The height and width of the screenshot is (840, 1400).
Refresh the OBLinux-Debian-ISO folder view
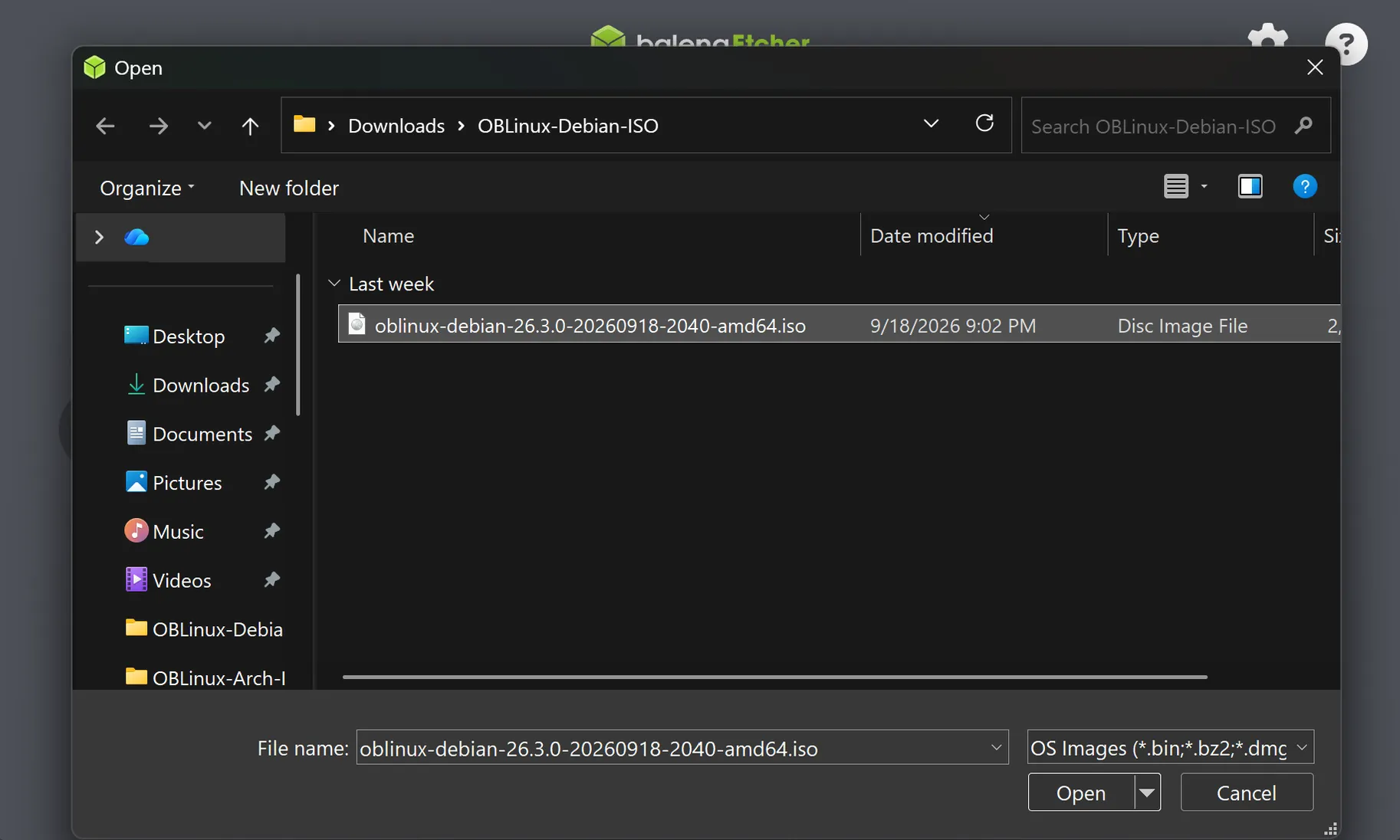984,123
